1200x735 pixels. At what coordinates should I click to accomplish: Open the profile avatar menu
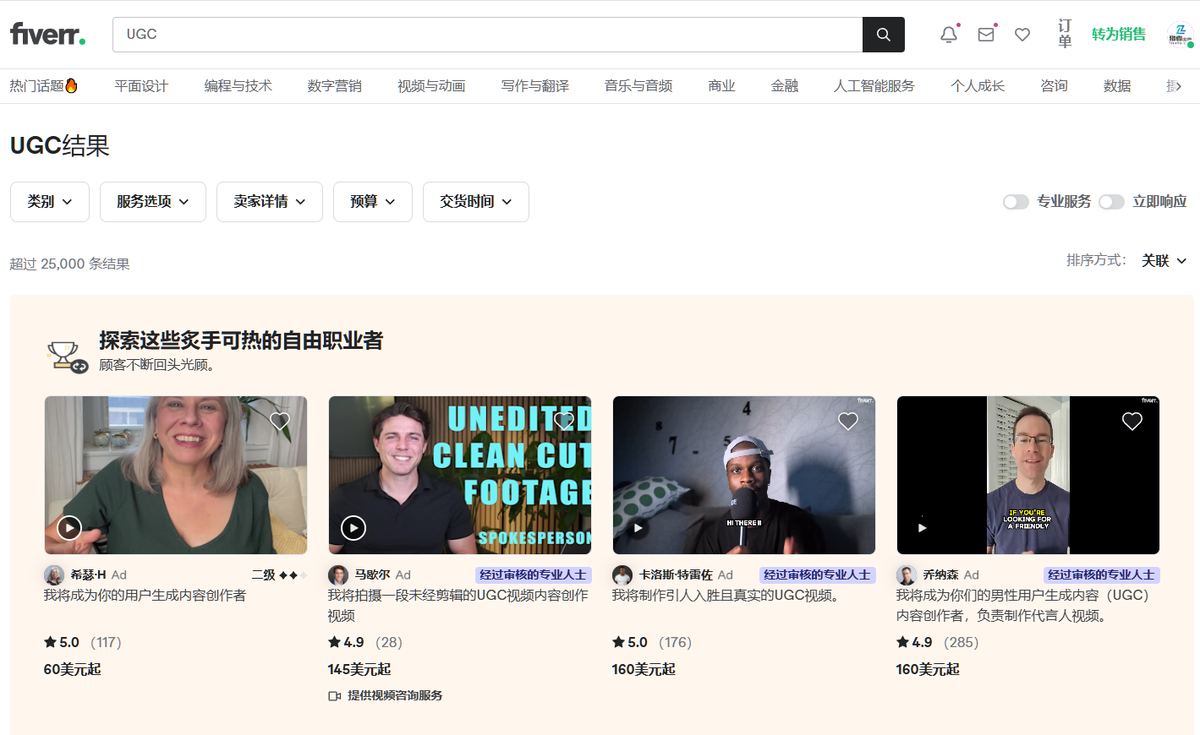[x=1180, y=34]
